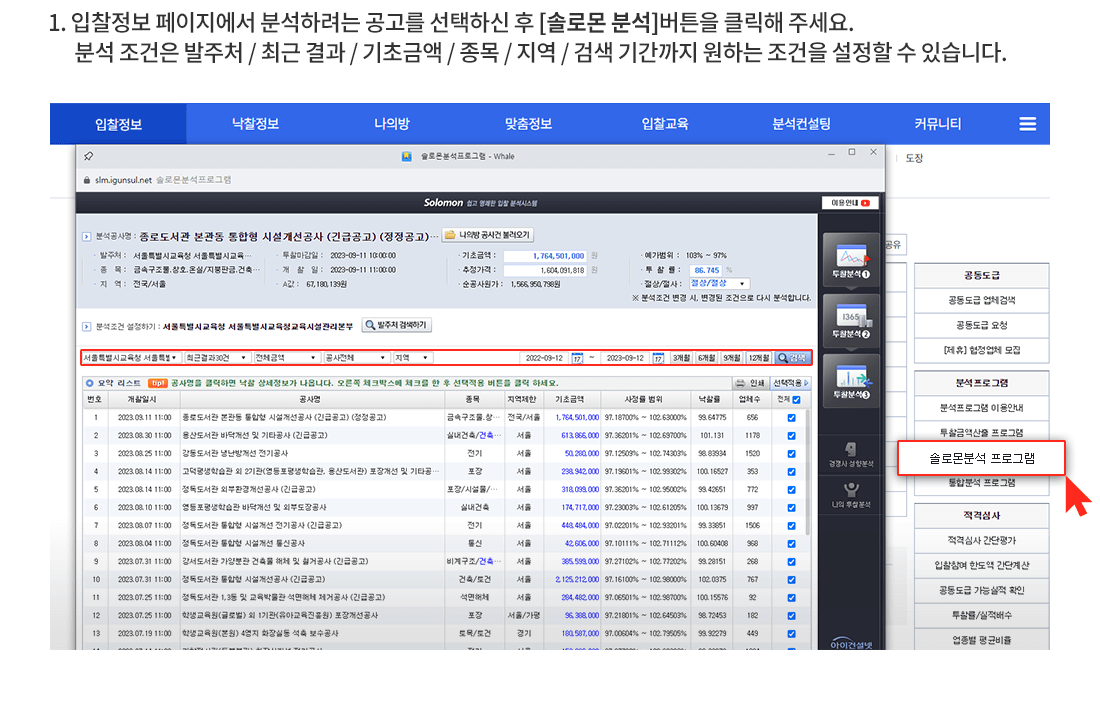Open 투찰분석 1 chart icon in sidebar
1100x720 pixels.
[x=851, y=261]
